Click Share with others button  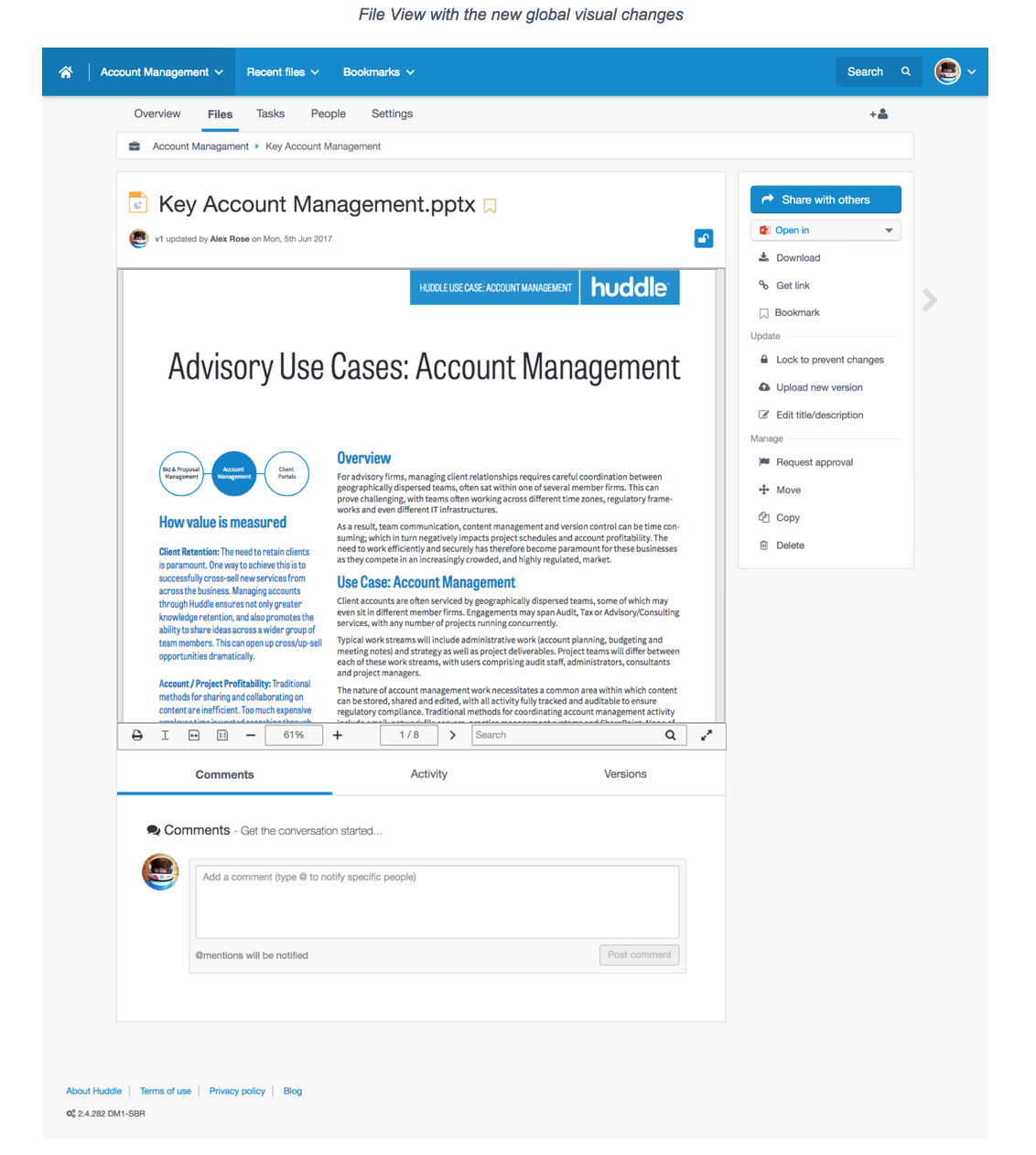click(826, 200)
